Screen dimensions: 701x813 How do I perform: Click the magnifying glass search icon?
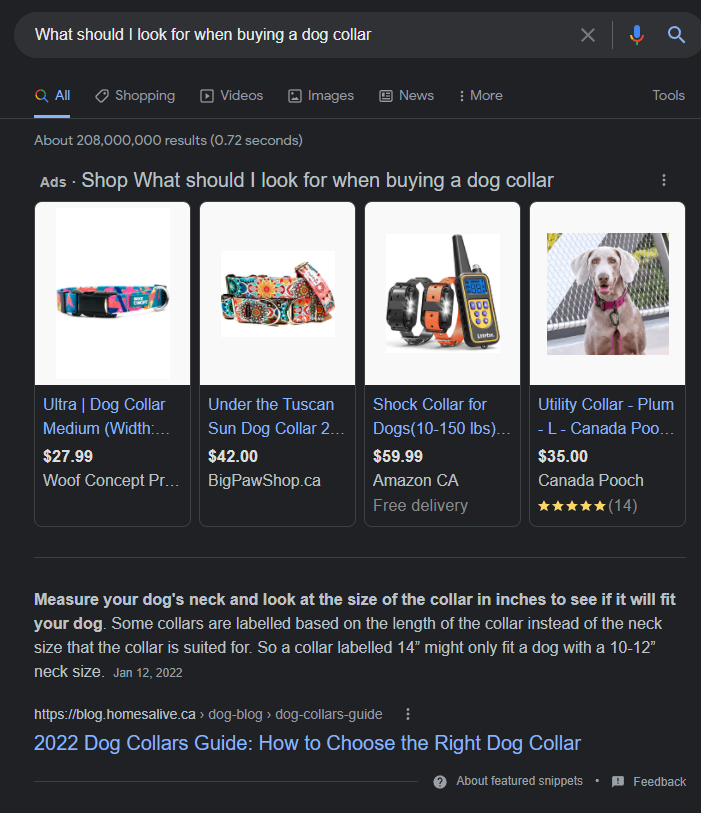[x=677, y=35]
